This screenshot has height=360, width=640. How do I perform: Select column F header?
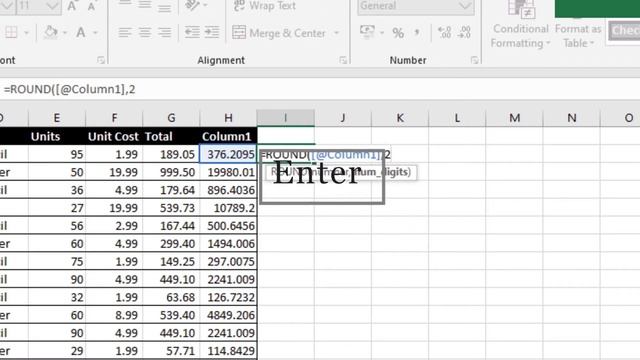click(x=114, y=118)
